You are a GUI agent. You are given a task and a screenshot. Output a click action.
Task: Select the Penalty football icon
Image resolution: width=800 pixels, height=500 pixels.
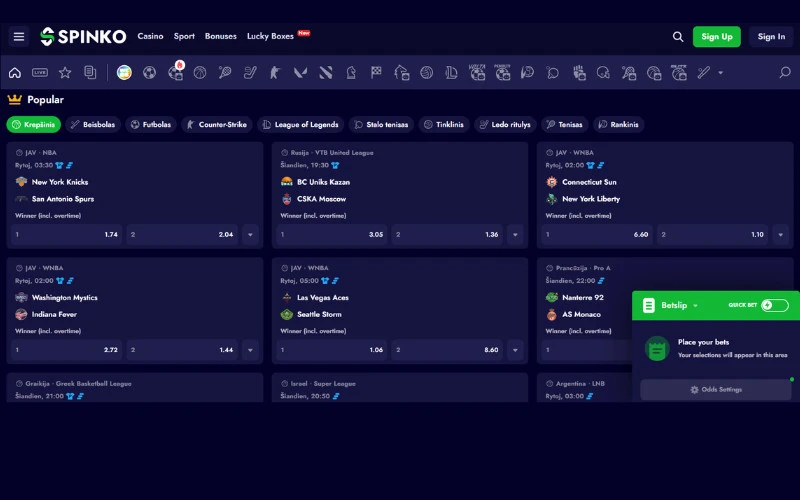click(503, 72)
